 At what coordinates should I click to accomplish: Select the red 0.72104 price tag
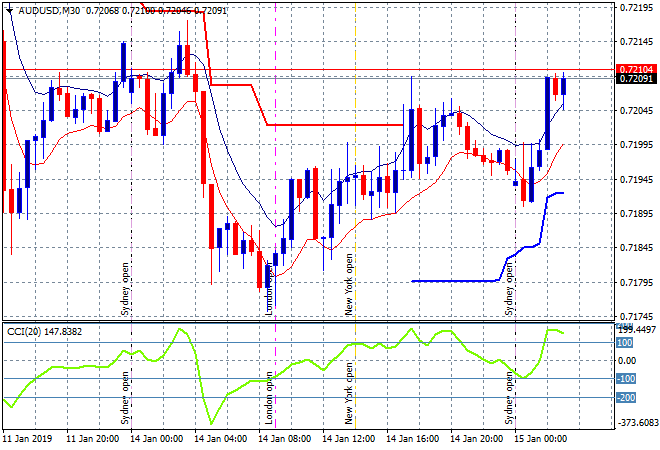(x=636, y=68)
